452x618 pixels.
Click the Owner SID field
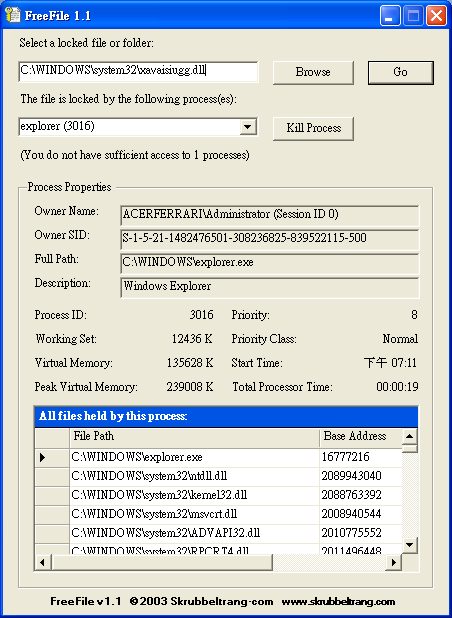coord(270,239)
